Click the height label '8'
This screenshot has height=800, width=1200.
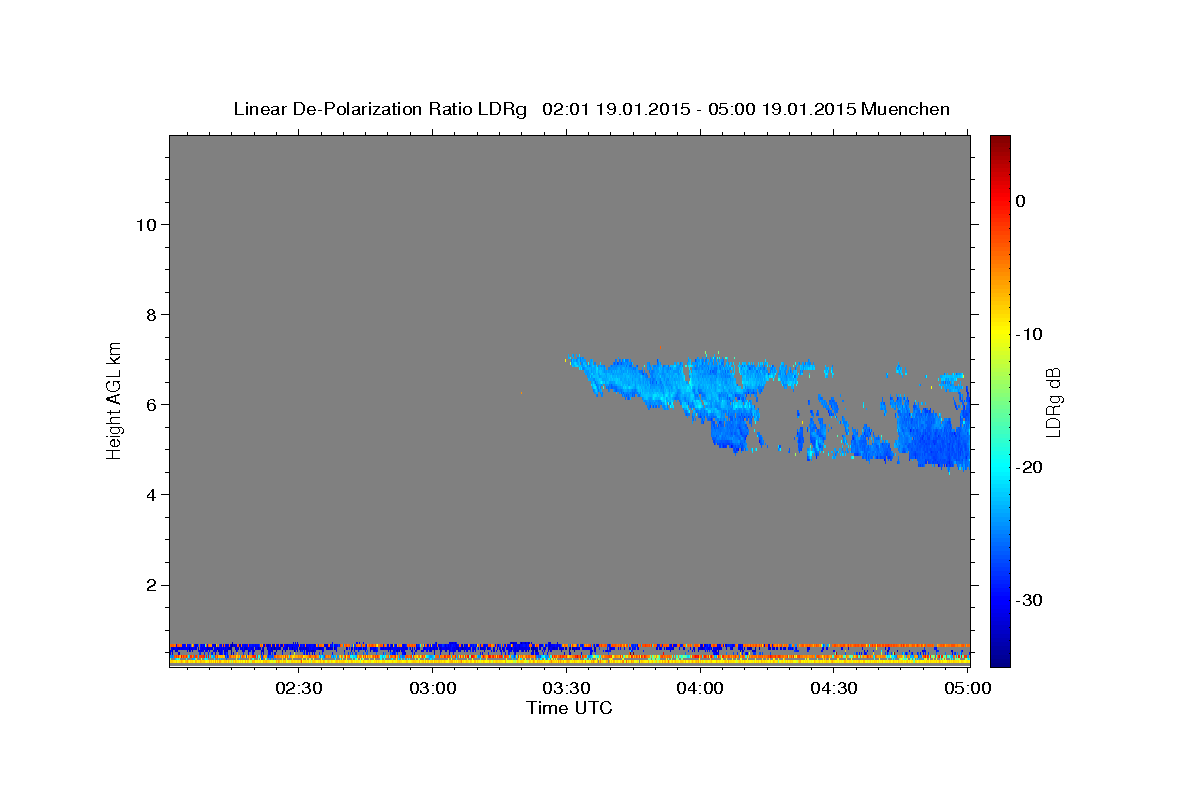click(149, 314)
